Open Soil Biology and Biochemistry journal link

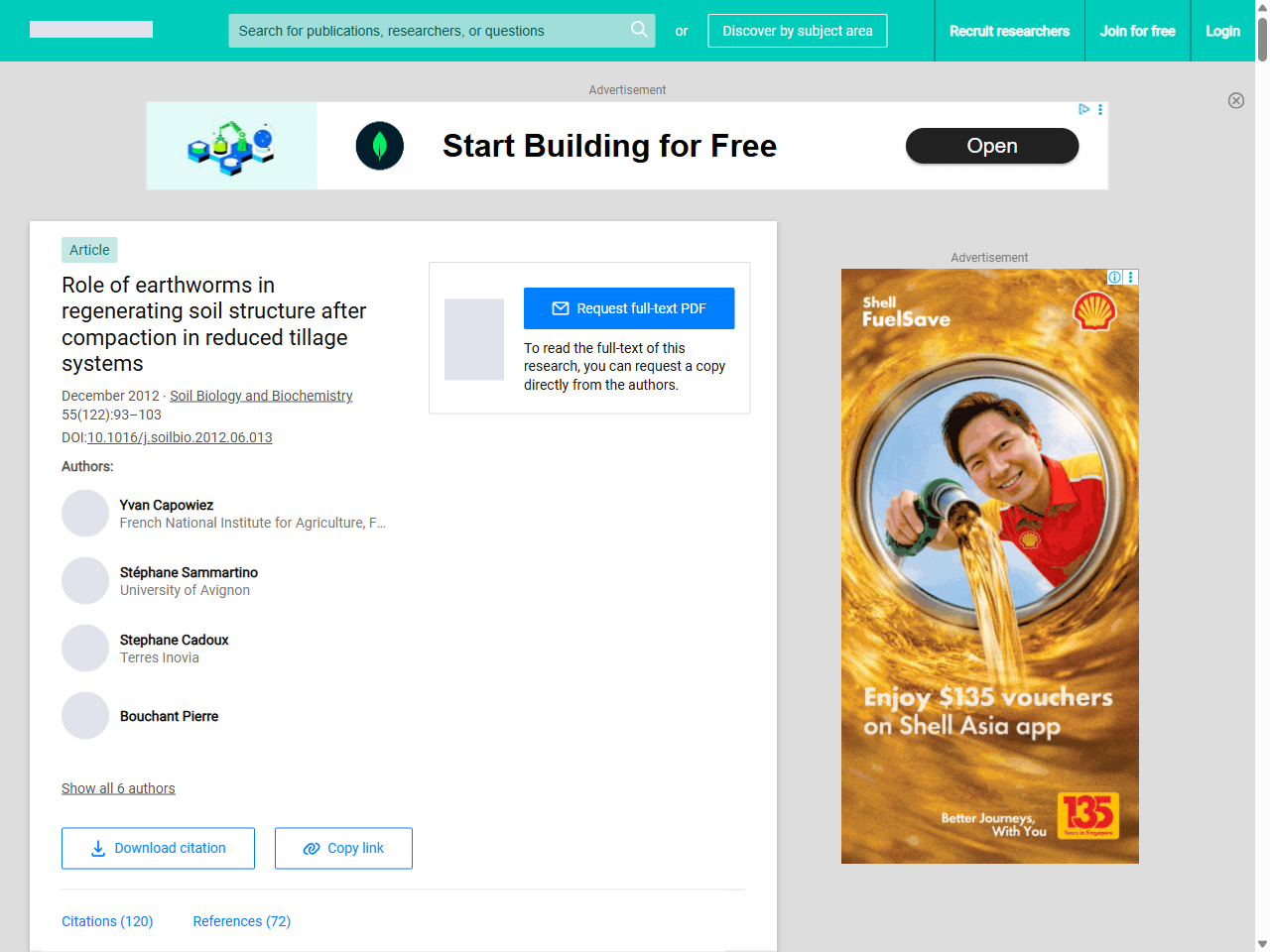pos(261,396)
